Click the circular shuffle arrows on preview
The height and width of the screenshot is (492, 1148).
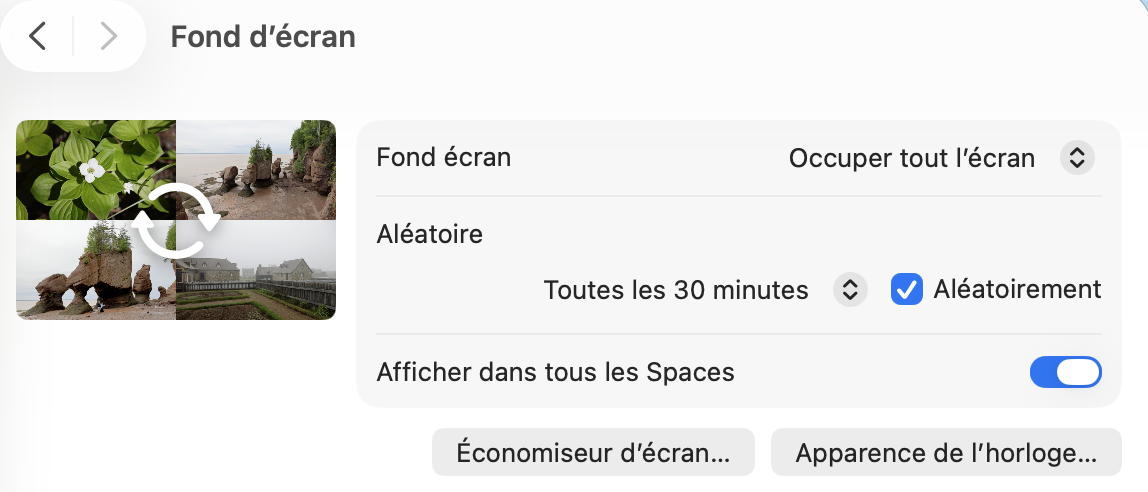coord(176,220)
